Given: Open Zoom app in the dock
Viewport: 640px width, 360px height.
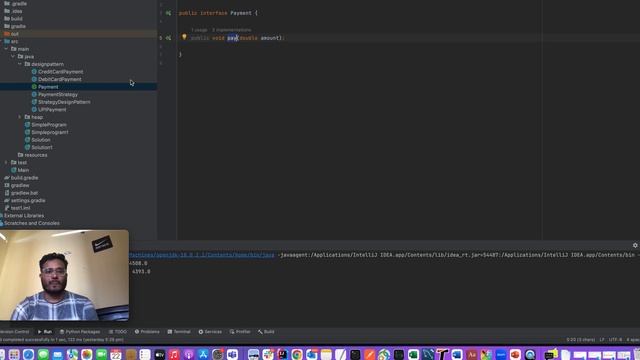Looking at the screenshot, I should [501, 354].
